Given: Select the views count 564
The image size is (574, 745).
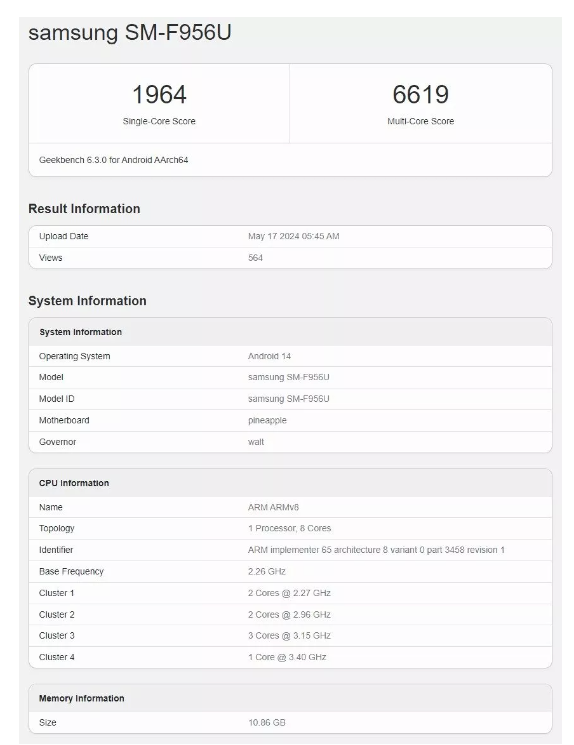Looking at the screenshot, I should tap(255, 258).
